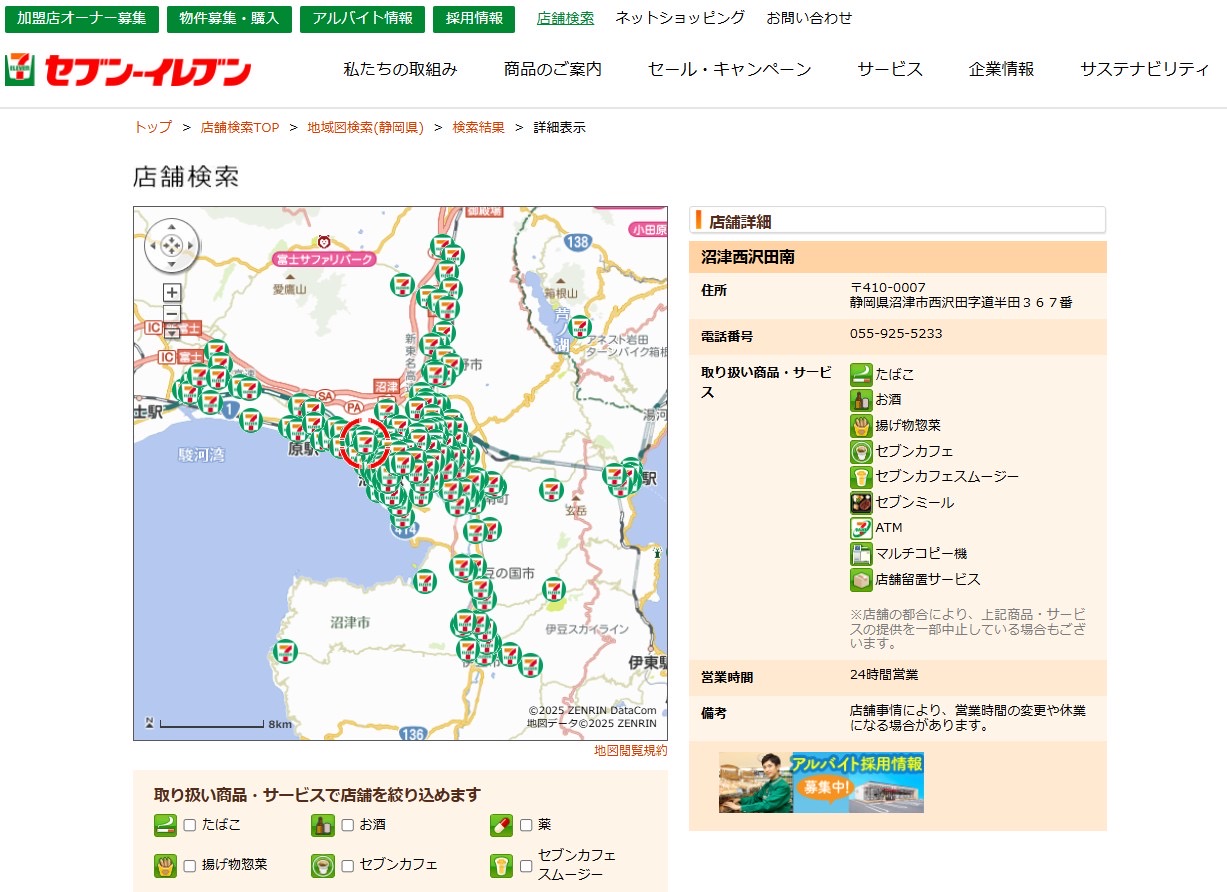Click the ATM icon in store details

[861, 528]
